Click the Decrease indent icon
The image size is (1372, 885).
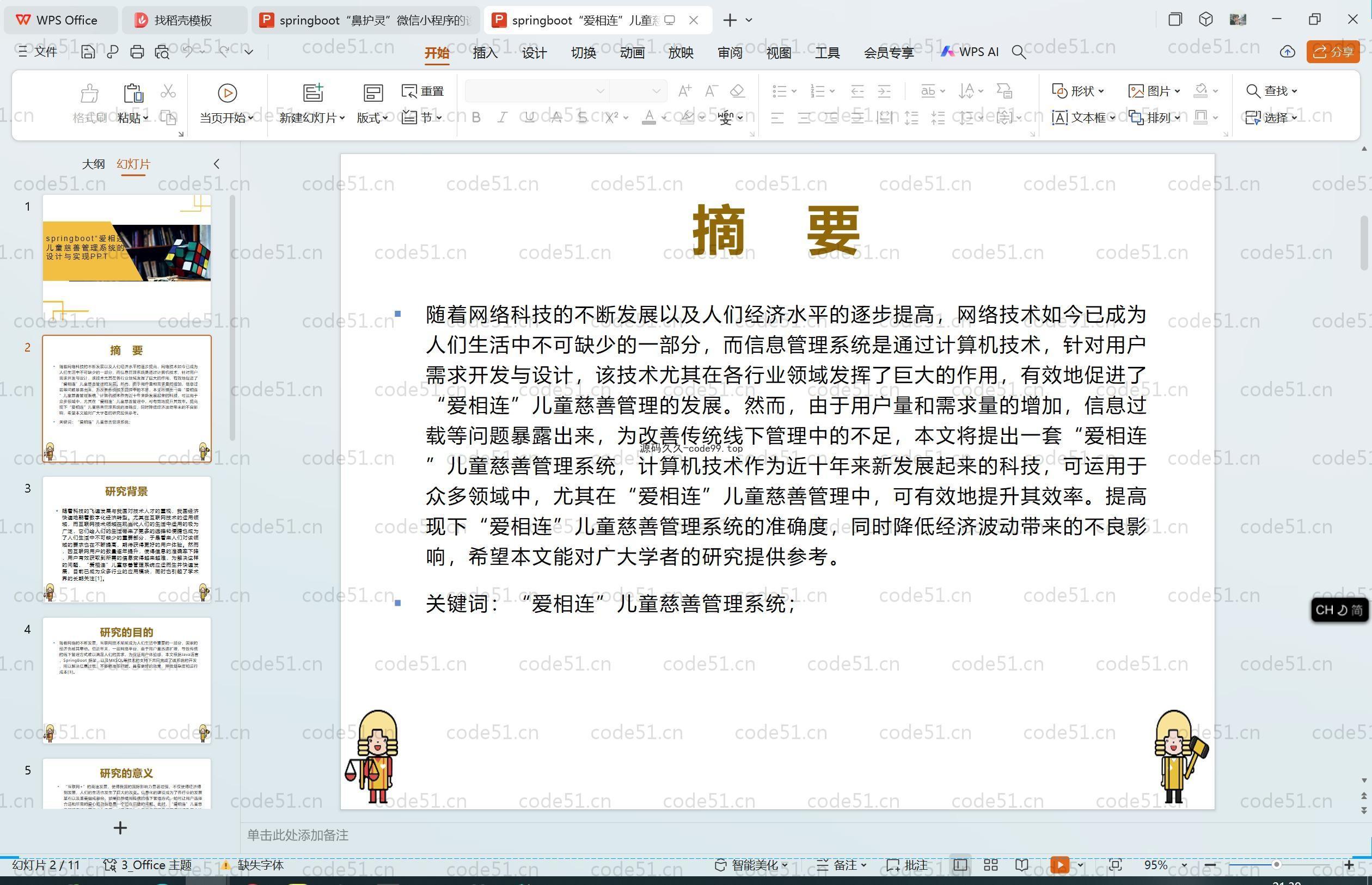pos(857,91)
